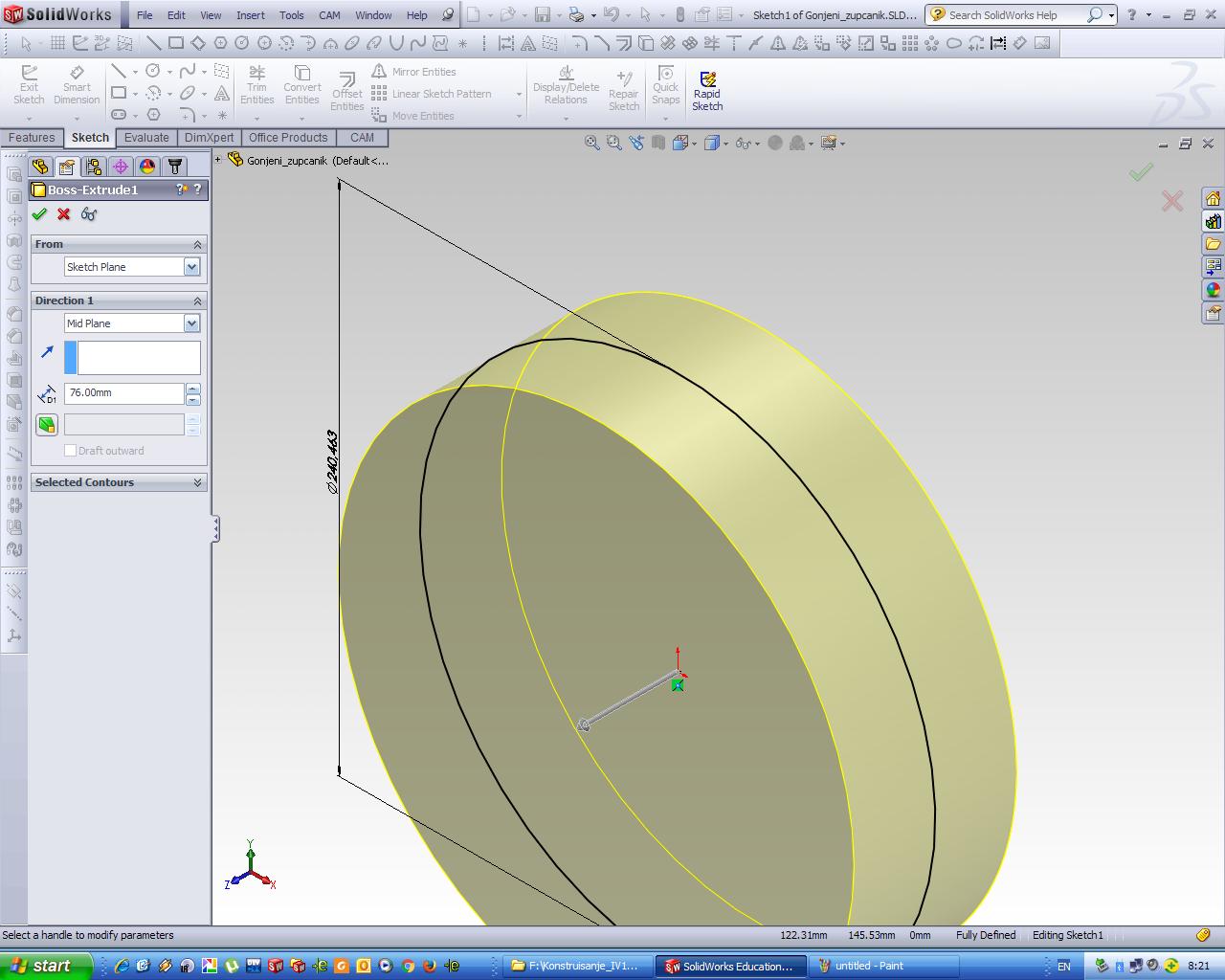Viewport: 1225px width, 980px height.
Task: Click the Detailed Preview glasses icon
Action: coord(89,214)
